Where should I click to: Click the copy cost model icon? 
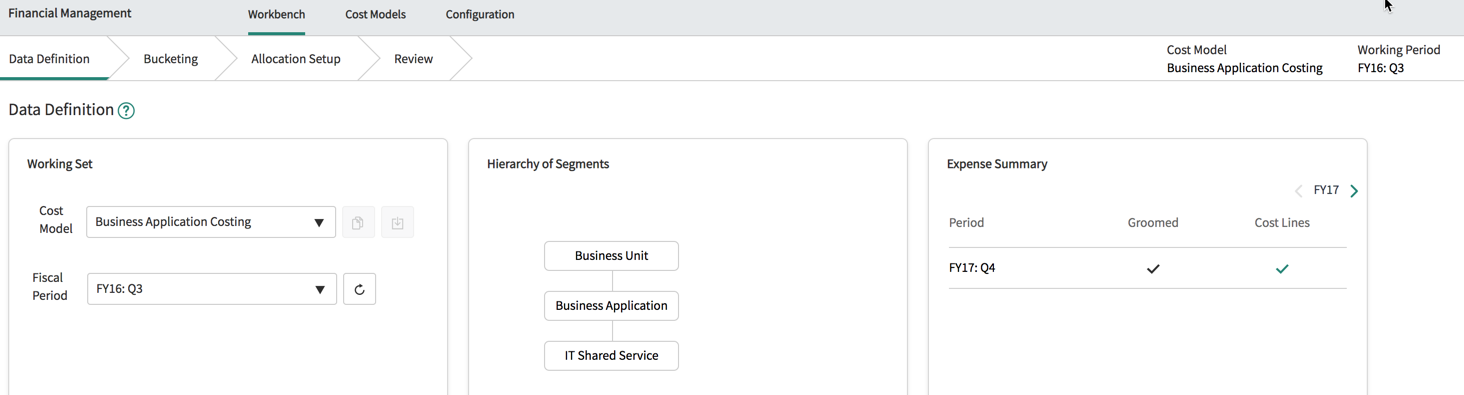[x=358, y=222]
